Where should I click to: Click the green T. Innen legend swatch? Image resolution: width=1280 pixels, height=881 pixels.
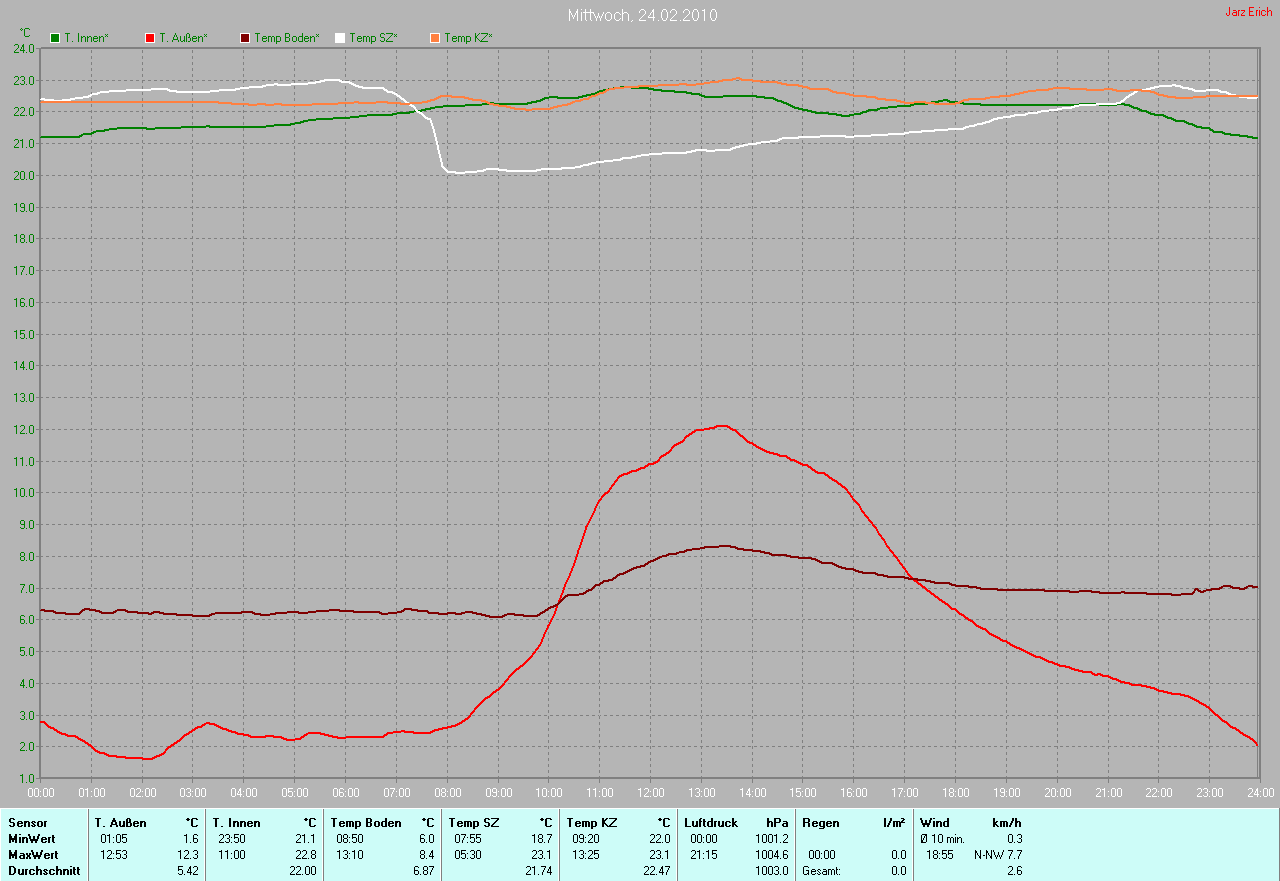pyautogui.click(x=55, y=38)
